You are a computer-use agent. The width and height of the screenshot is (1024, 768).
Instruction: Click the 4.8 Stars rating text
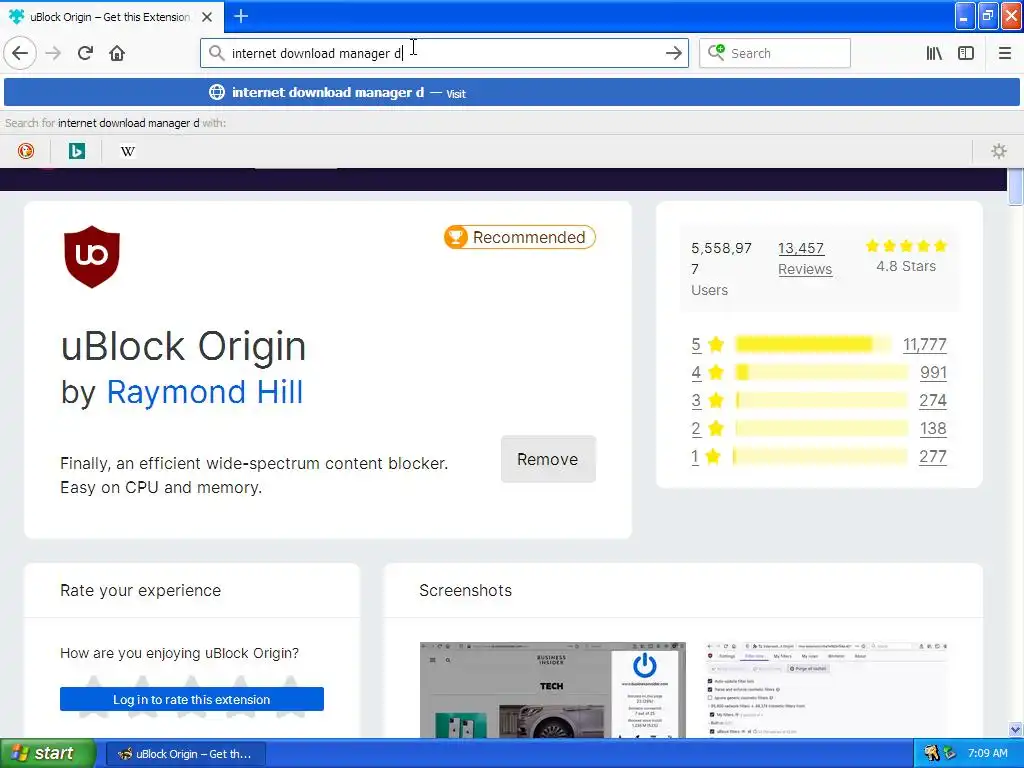click(906, 266)
